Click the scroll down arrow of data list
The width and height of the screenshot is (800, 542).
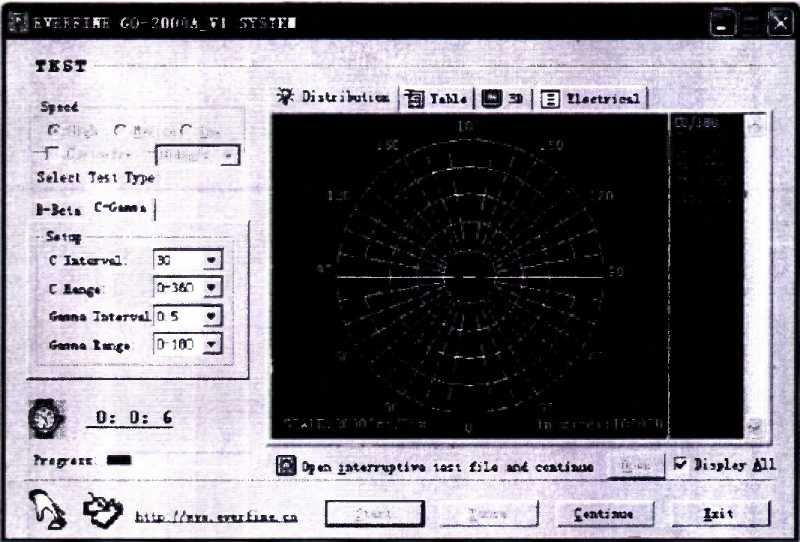pyautogui.click(x=756, y=427)
